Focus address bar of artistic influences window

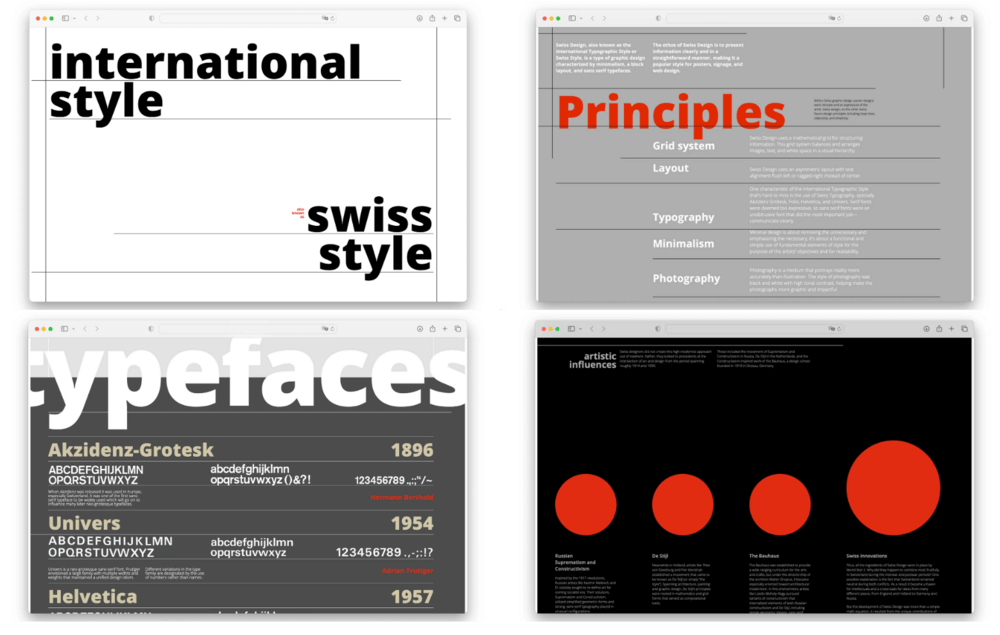pos(754,329)
